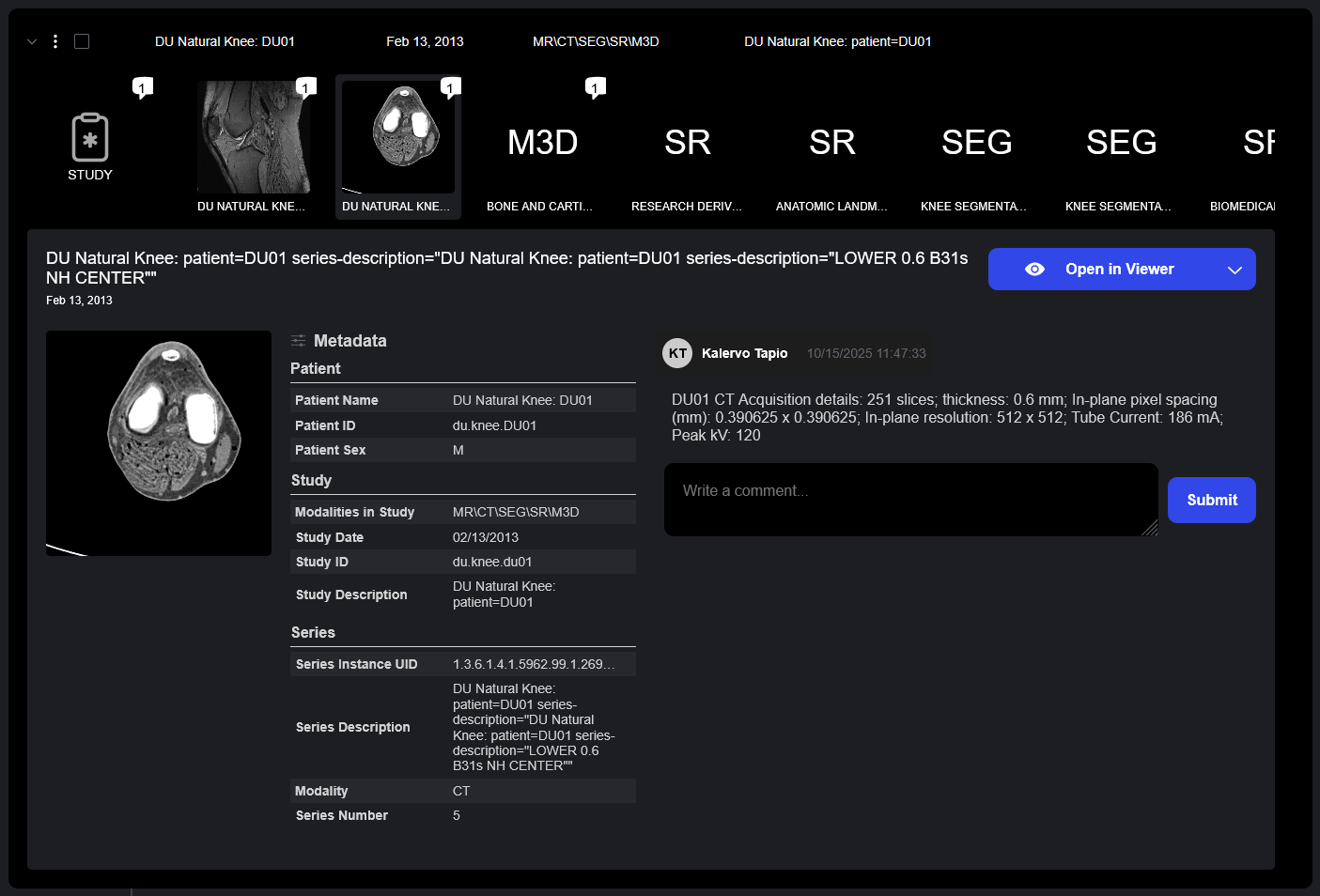This screenshot has height=896, width=1320.
Task: Open the Open in Viewer dropdown arrow
Action: click(1235, 269)
